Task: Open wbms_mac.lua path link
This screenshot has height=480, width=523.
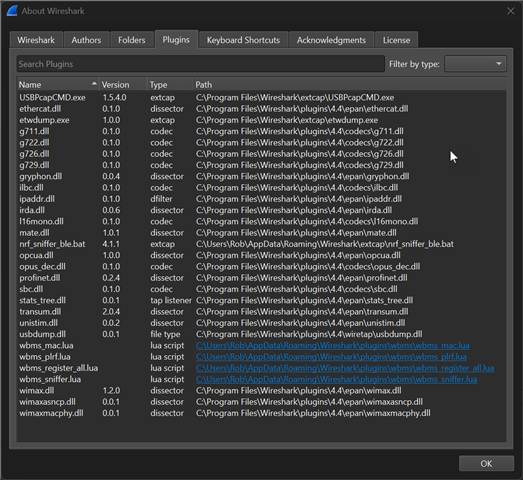Action: click(333, 346)
